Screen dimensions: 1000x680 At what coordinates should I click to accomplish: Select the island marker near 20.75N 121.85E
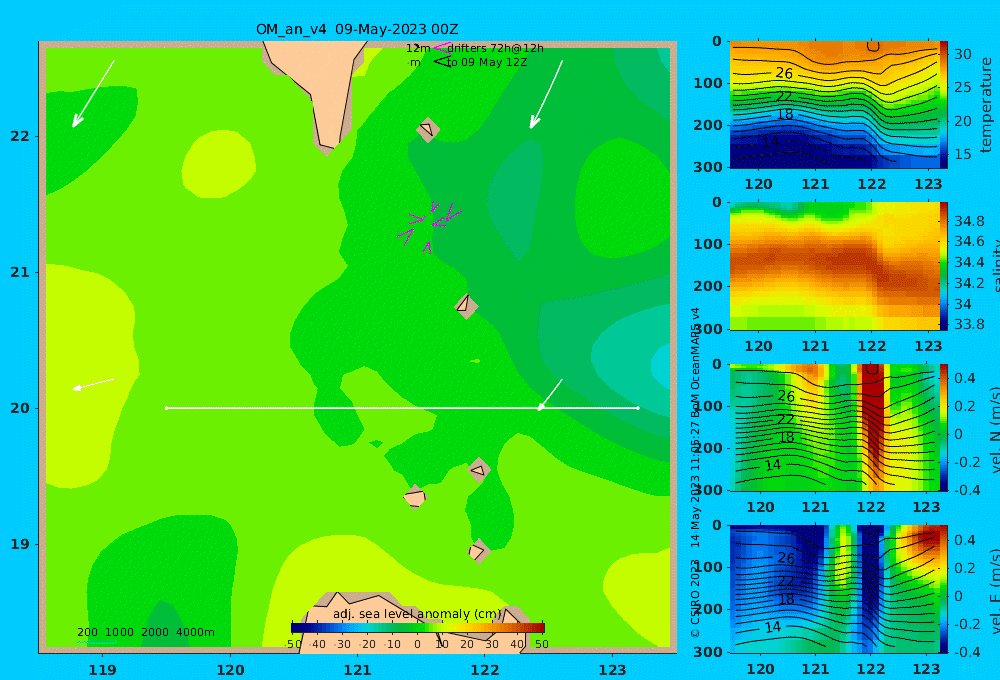click(x=466, y=306)
